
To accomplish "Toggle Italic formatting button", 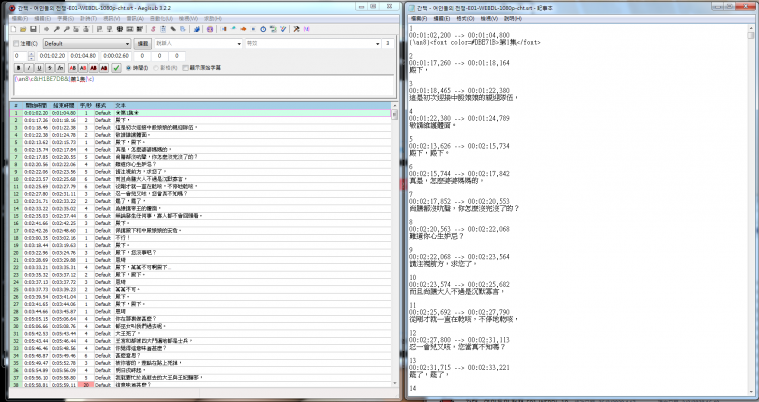I will 29,68.
